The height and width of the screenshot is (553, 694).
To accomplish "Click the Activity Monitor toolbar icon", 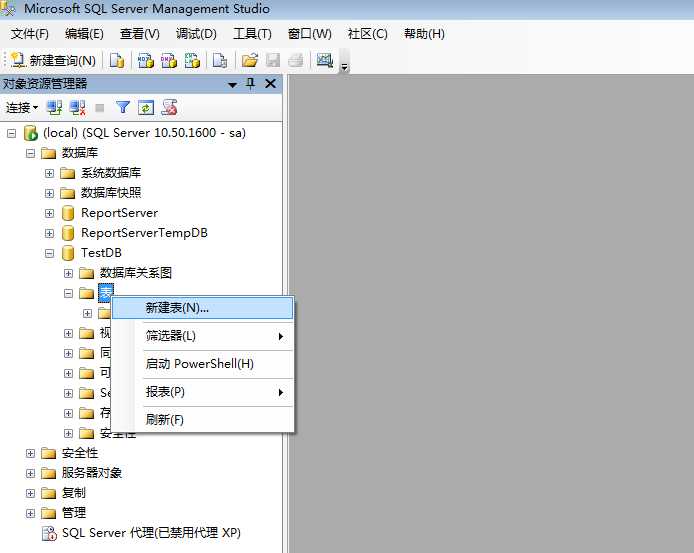I will pyautogui.click(x=324, y=60).
